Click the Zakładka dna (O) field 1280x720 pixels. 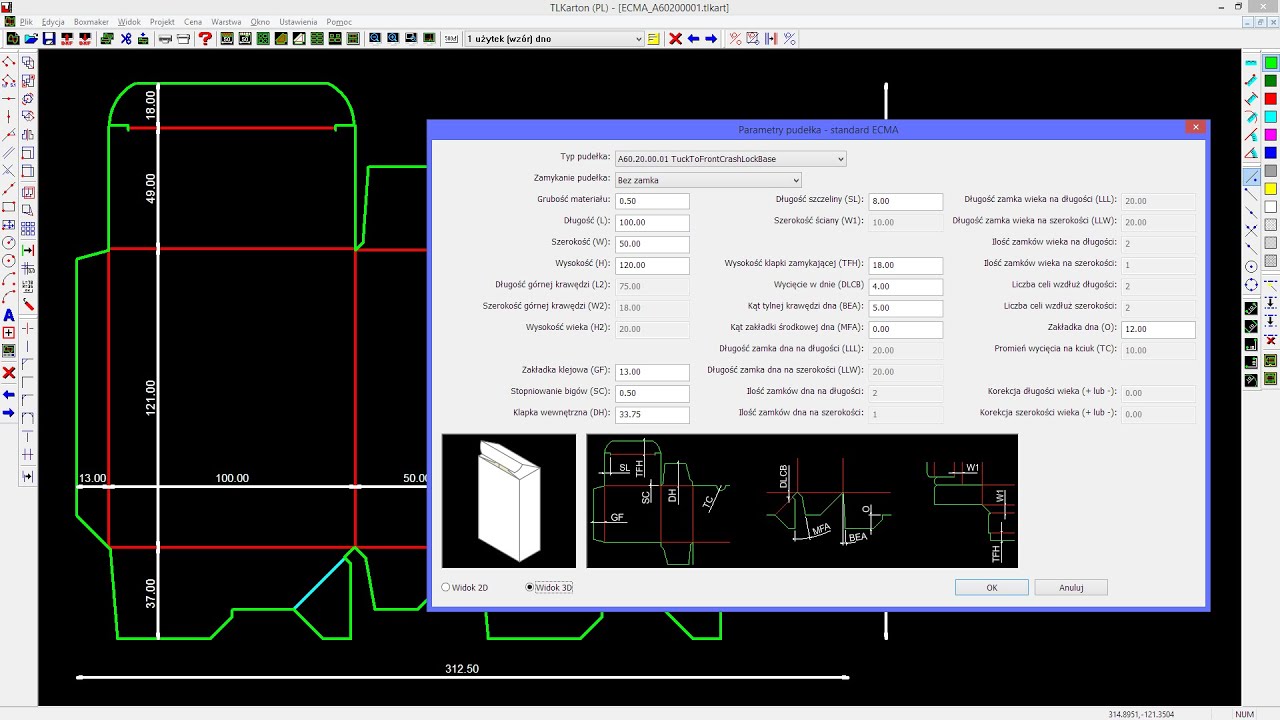pos(1159,329)
